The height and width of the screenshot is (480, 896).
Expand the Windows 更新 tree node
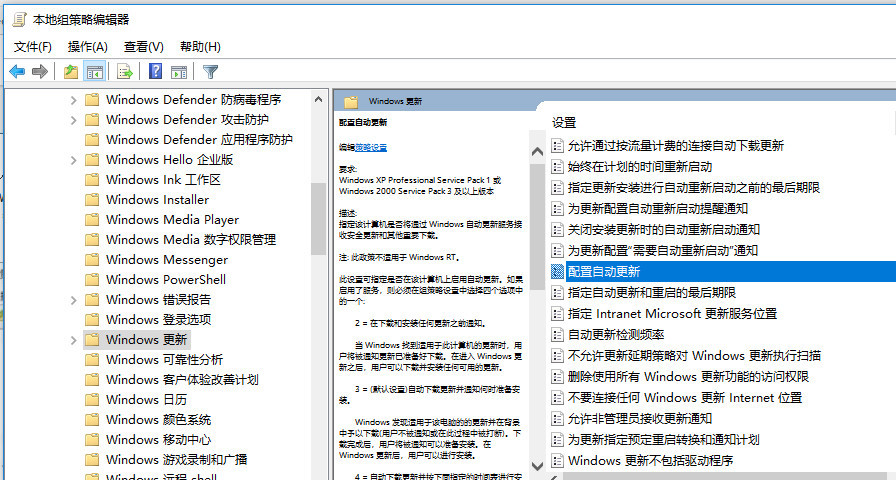pos(73,341)
